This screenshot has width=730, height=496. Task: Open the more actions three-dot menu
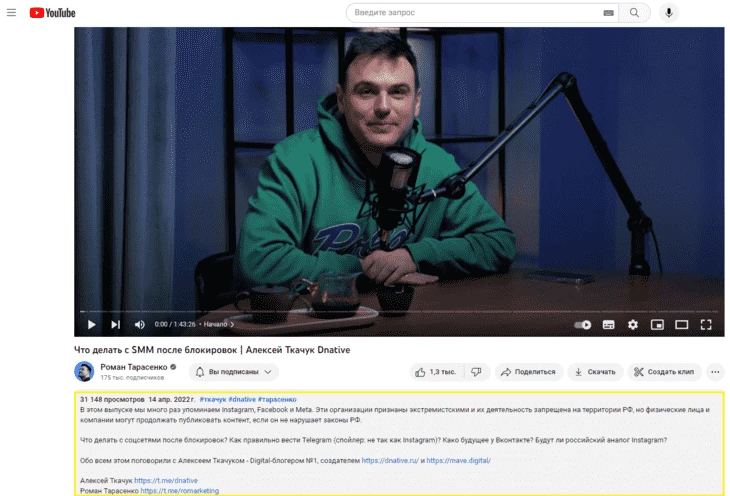[715, 372]
